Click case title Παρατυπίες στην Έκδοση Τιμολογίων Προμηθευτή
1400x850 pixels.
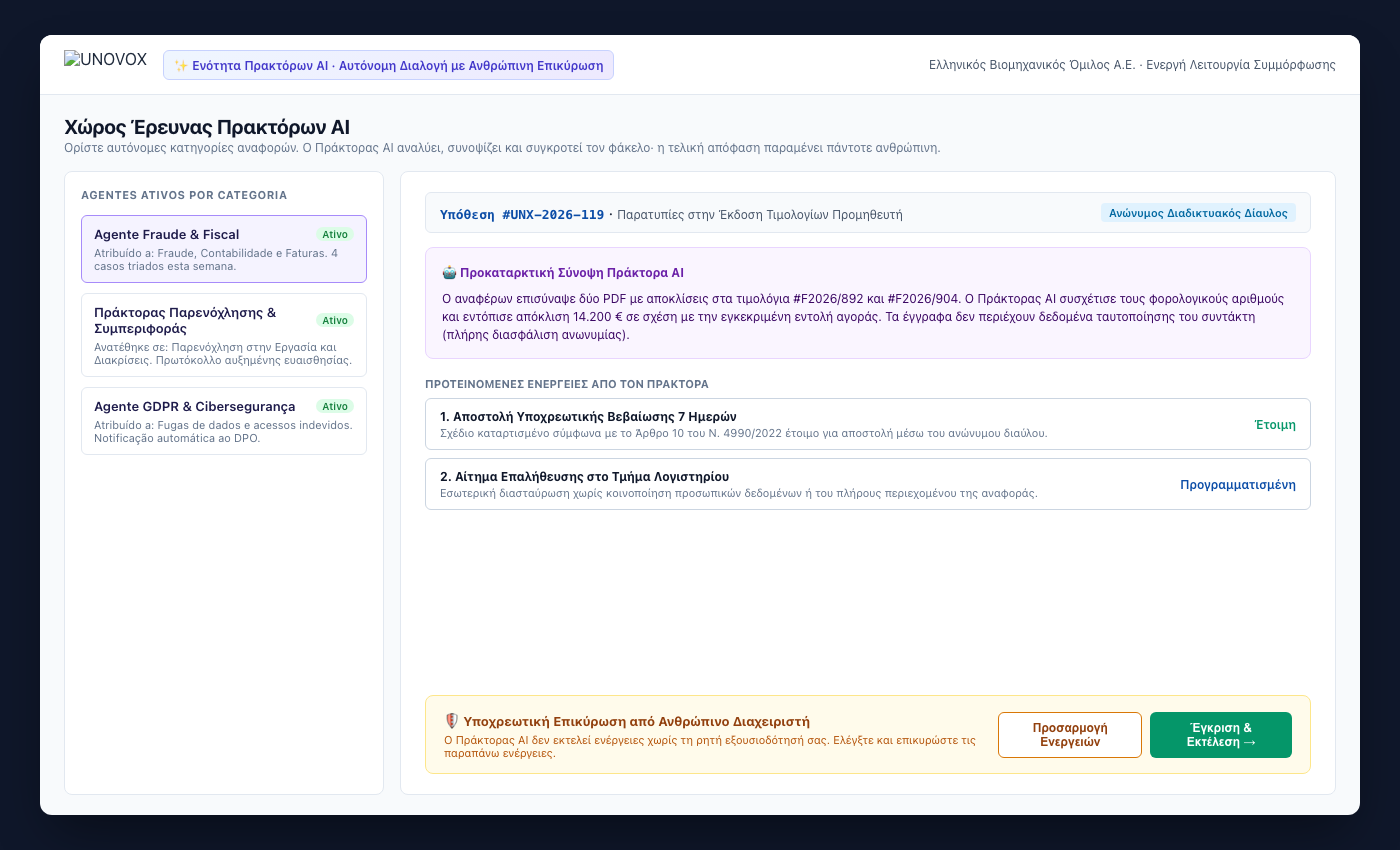click(x=760, y=214)
